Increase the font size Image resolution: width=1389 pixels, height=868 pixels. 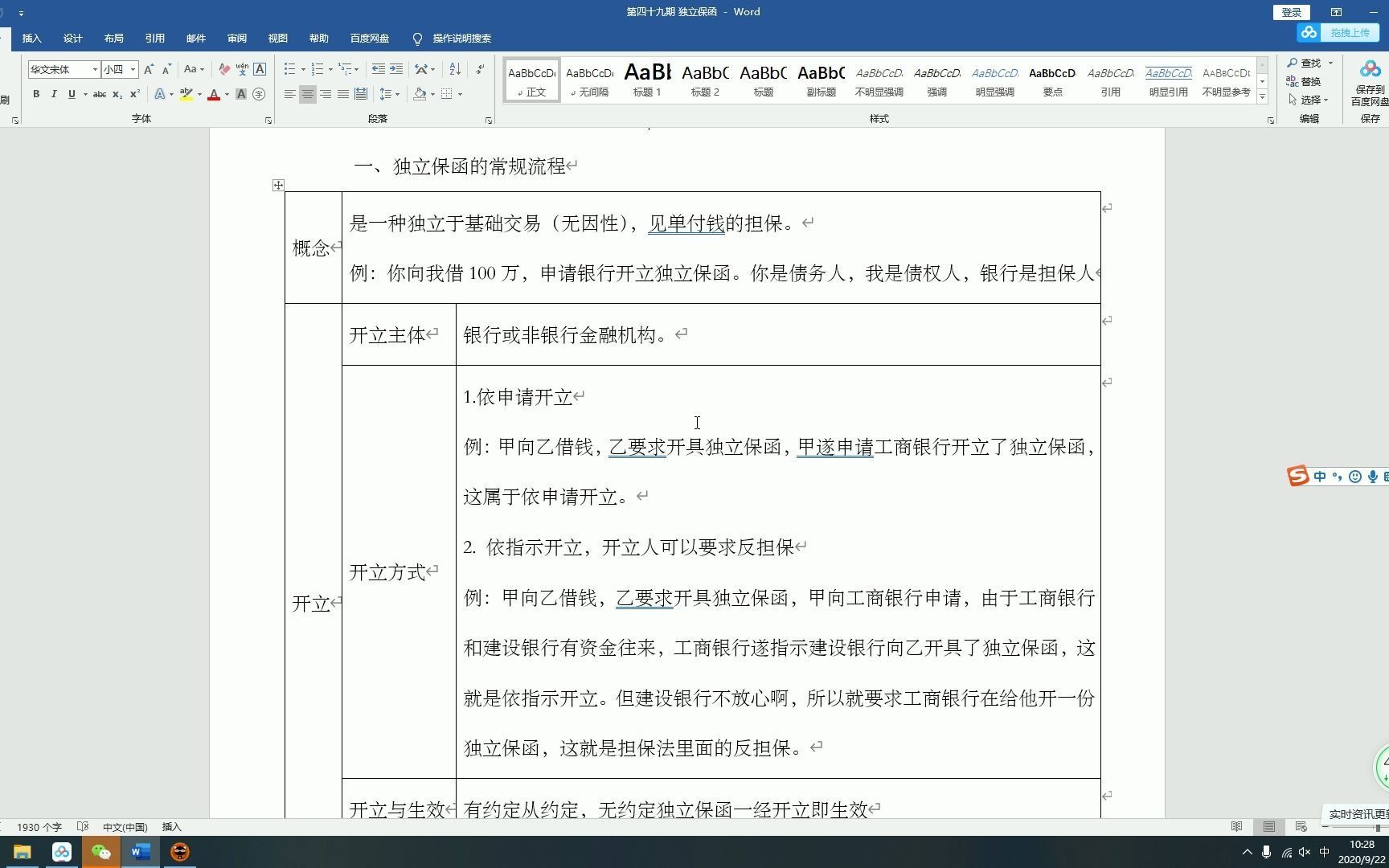click(x=149, y=69)
